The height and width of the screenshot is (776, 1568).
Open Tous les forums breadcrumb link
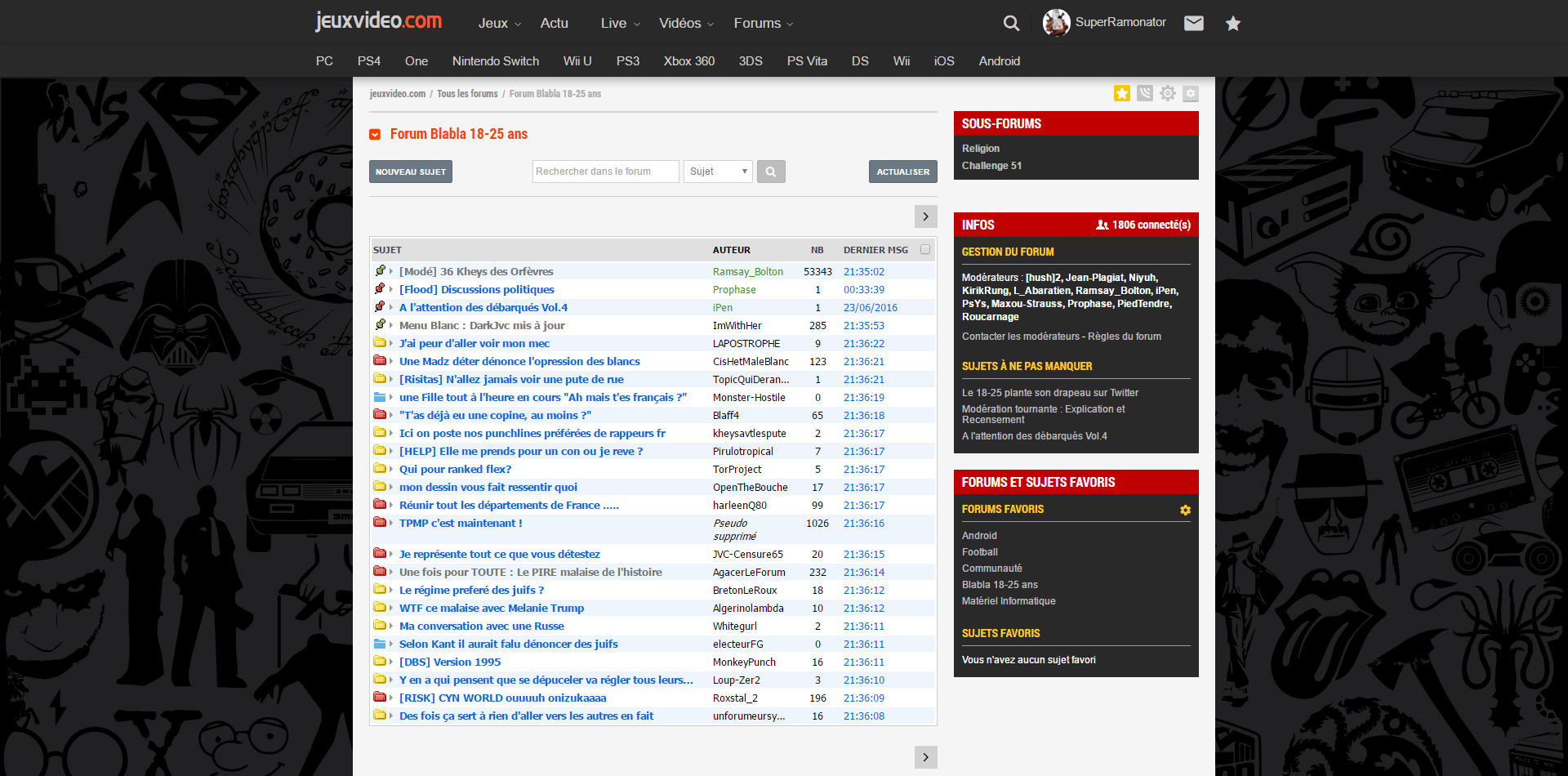pyautogui.click(x=467, y=94)
